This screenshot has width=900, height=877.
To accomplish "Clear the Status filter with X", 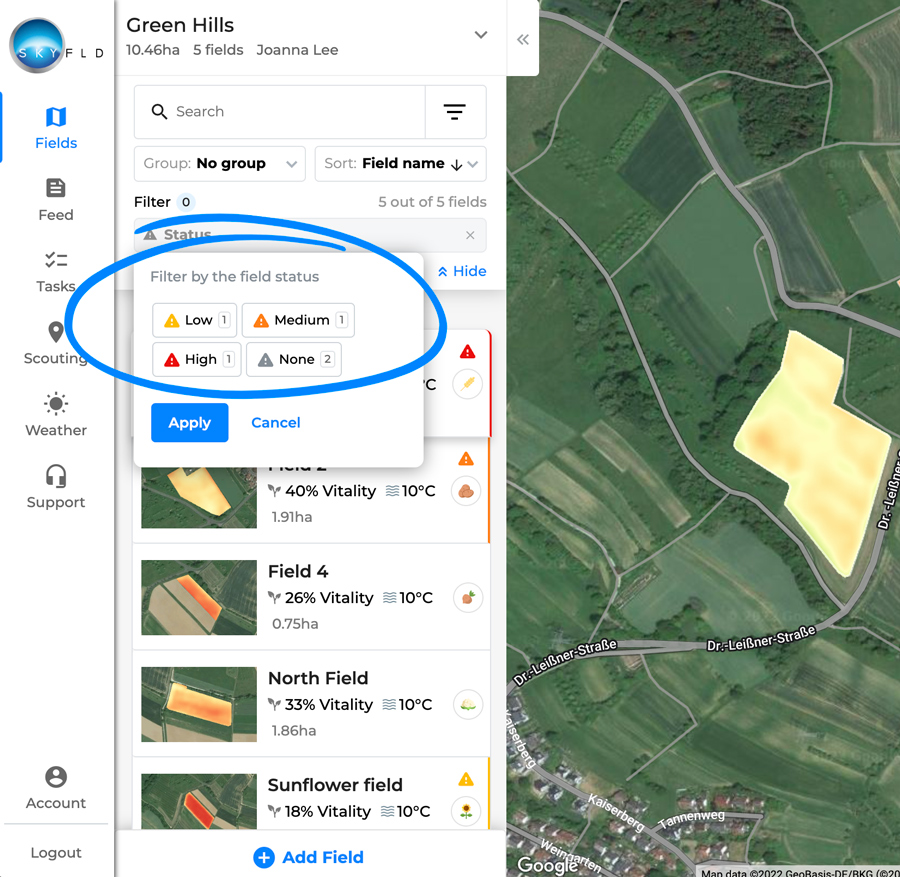I will coord(470,235).
